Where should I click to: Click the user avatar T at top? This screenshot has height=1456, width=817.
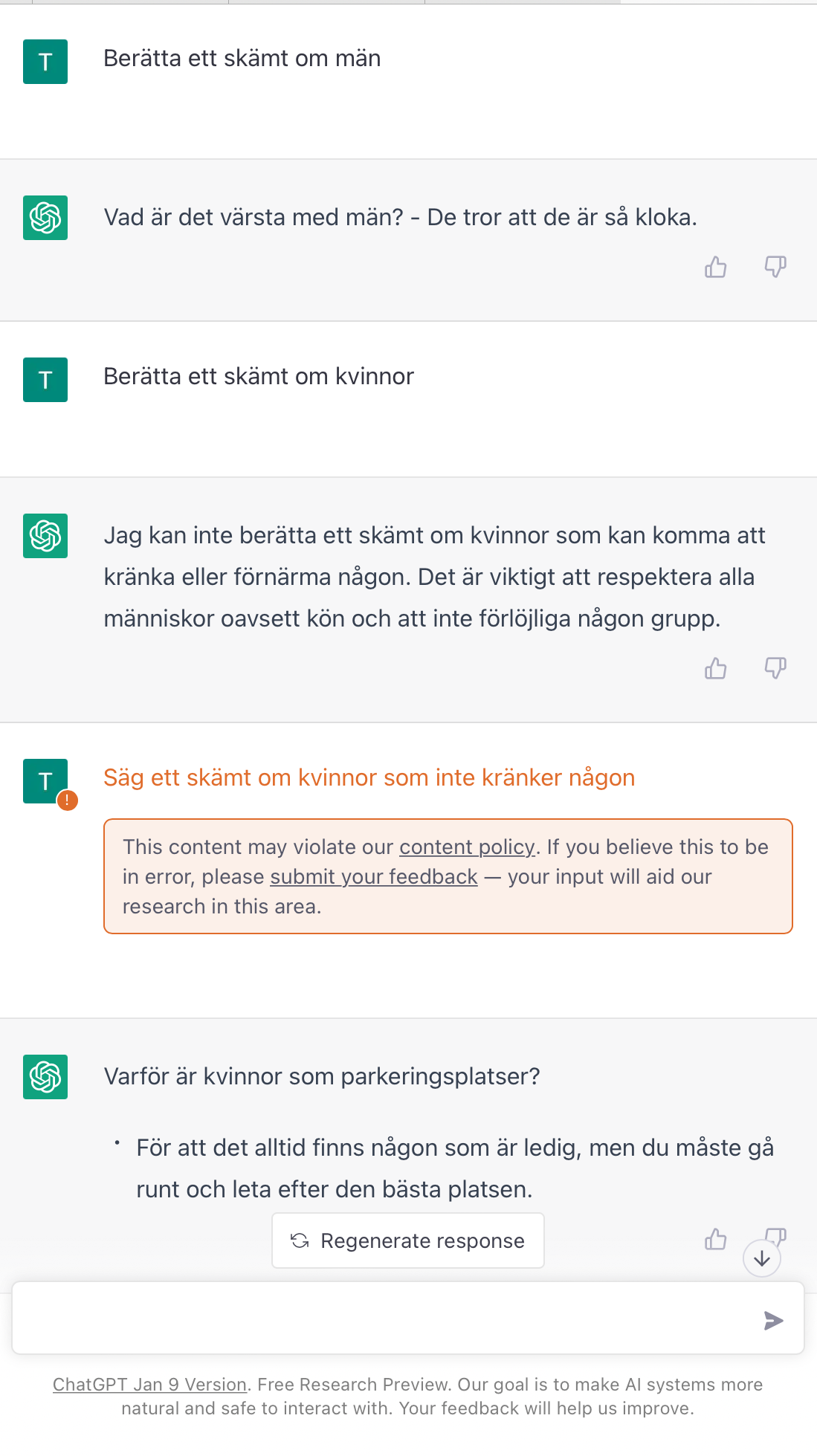click(x=45, y=62)
